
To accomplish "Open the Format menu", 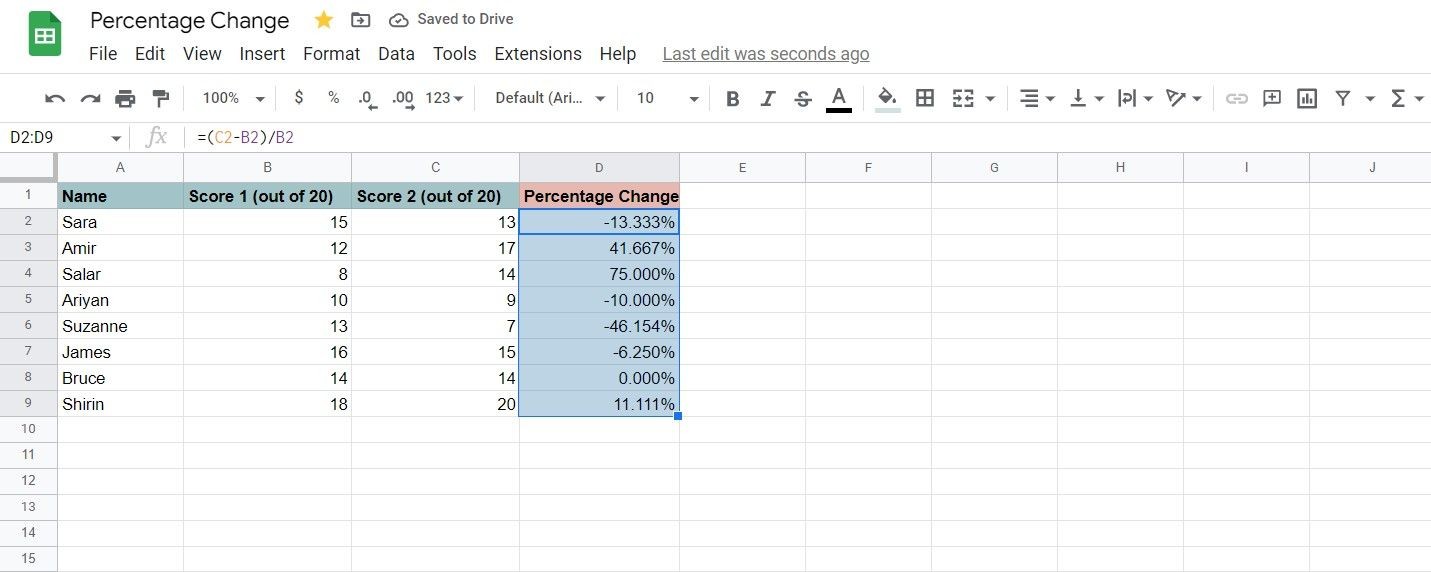I will [x=331, y=54].
